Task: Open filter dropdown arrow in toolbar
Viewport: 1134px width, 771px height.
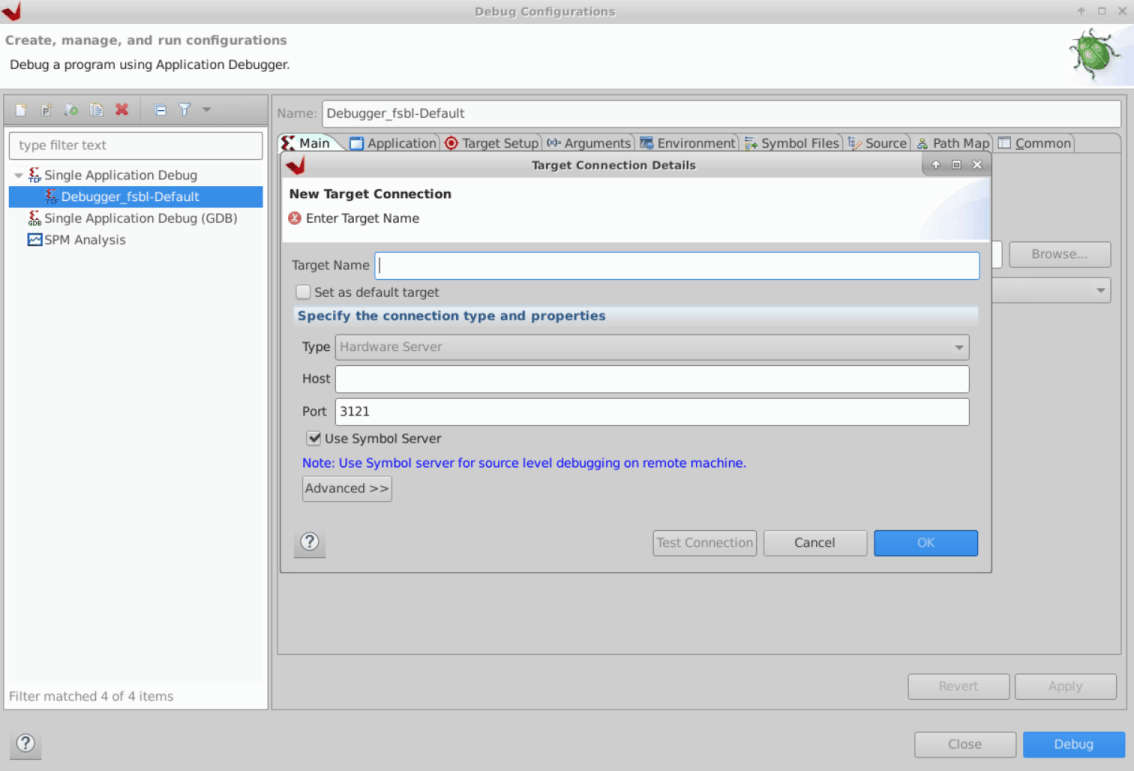Action: (x=207, y=110)
